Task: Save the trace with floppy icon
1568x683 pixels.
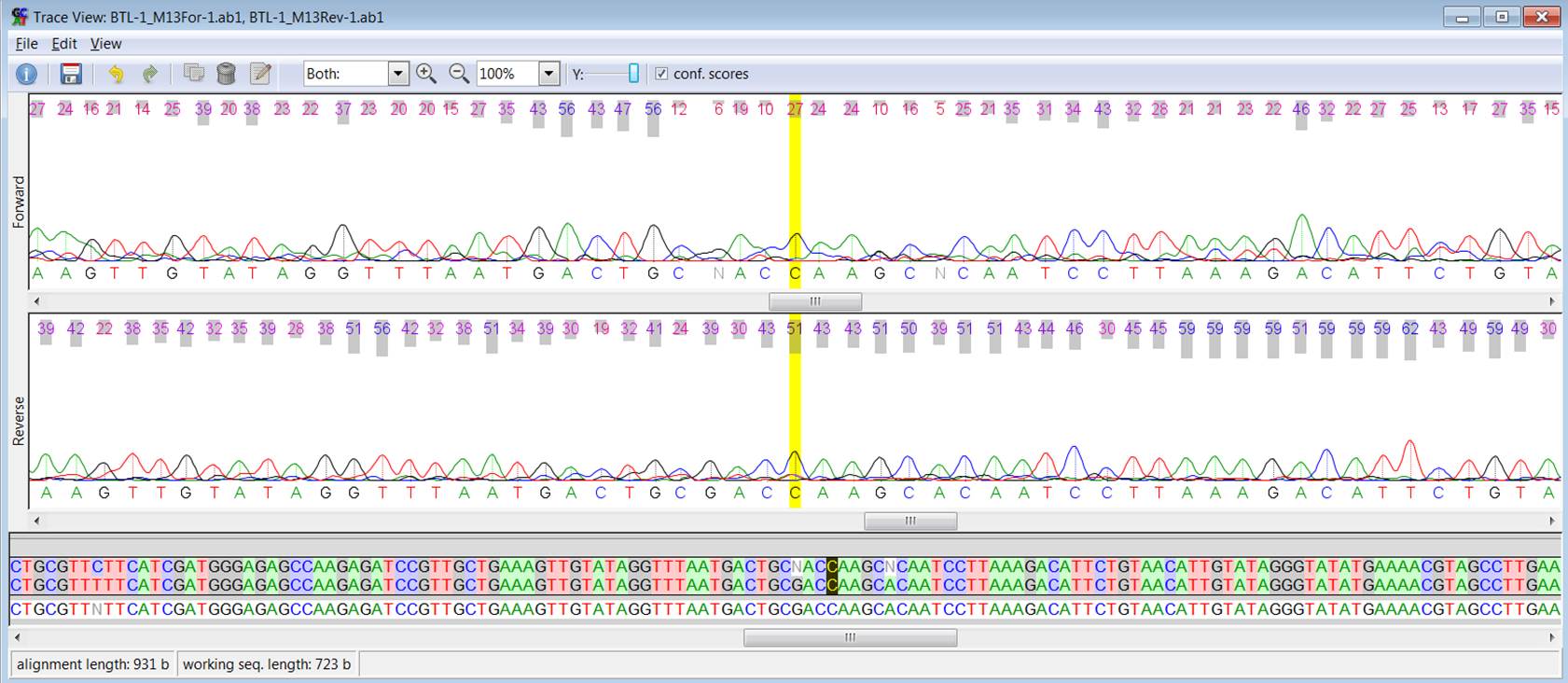Action: pyautogui.click(x=71, y=74)
